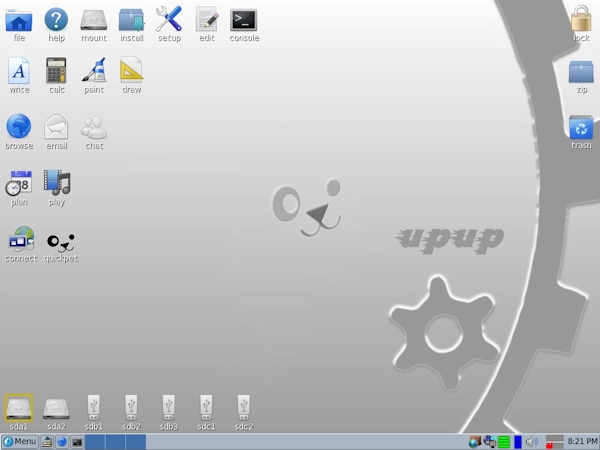Open the chat people icon

(x=94, y=127)
